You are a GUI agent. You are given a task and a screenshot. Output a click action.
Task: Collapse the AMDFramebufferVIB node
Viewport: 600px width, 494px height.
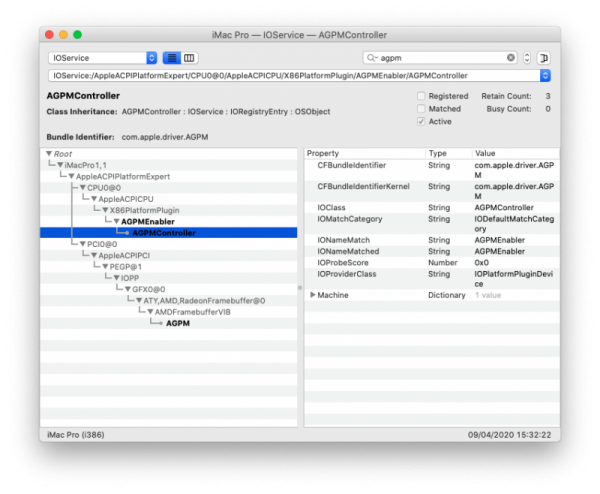click(x=150, y=312)
